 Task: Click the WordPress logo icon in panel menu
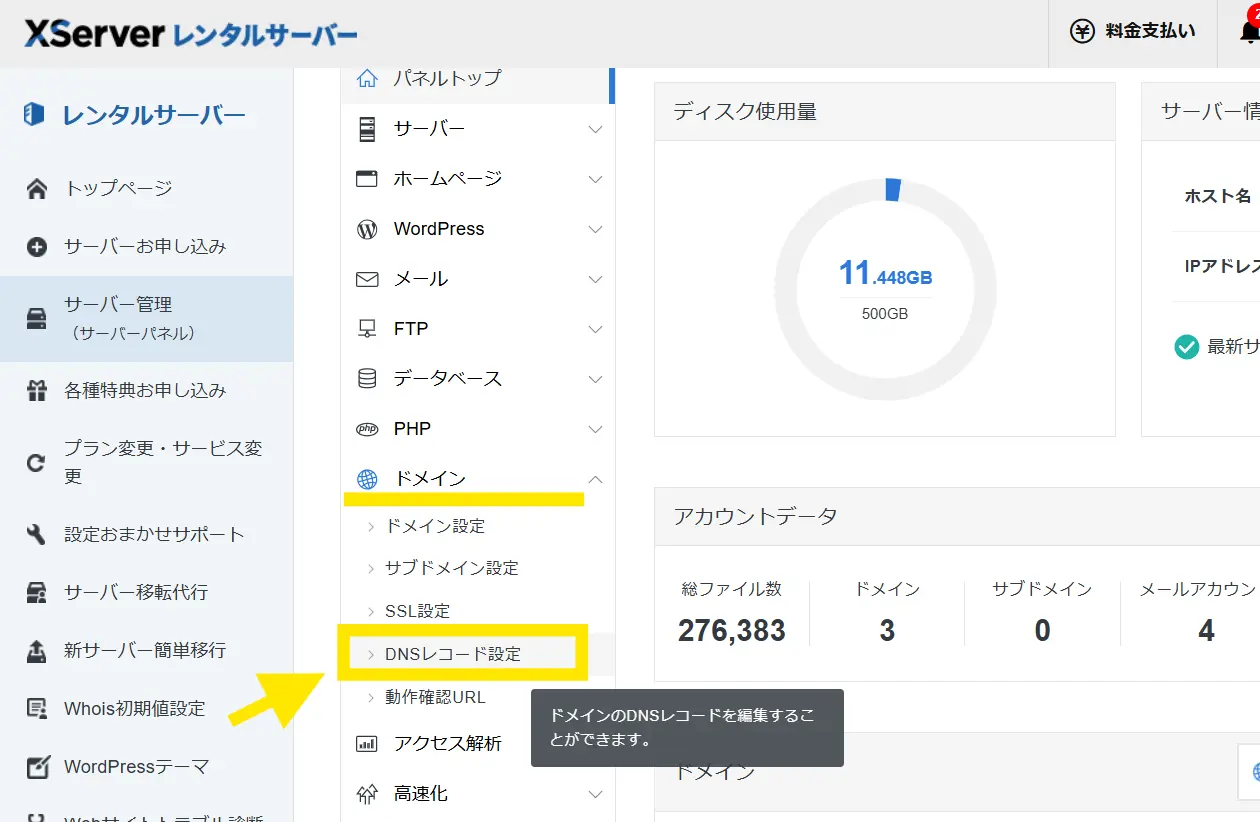[x=367, y=229]
